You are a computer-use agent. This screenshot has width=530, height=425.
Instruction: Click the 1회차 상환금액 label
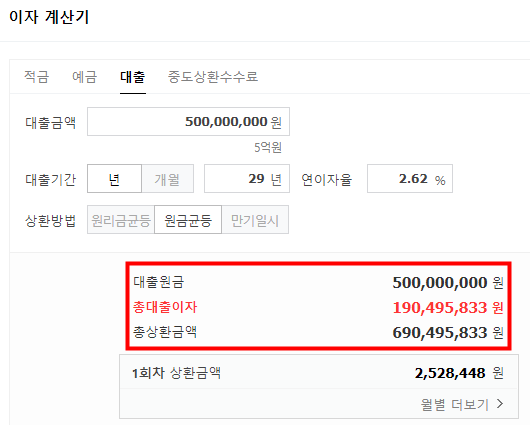(x=176, y=373)
